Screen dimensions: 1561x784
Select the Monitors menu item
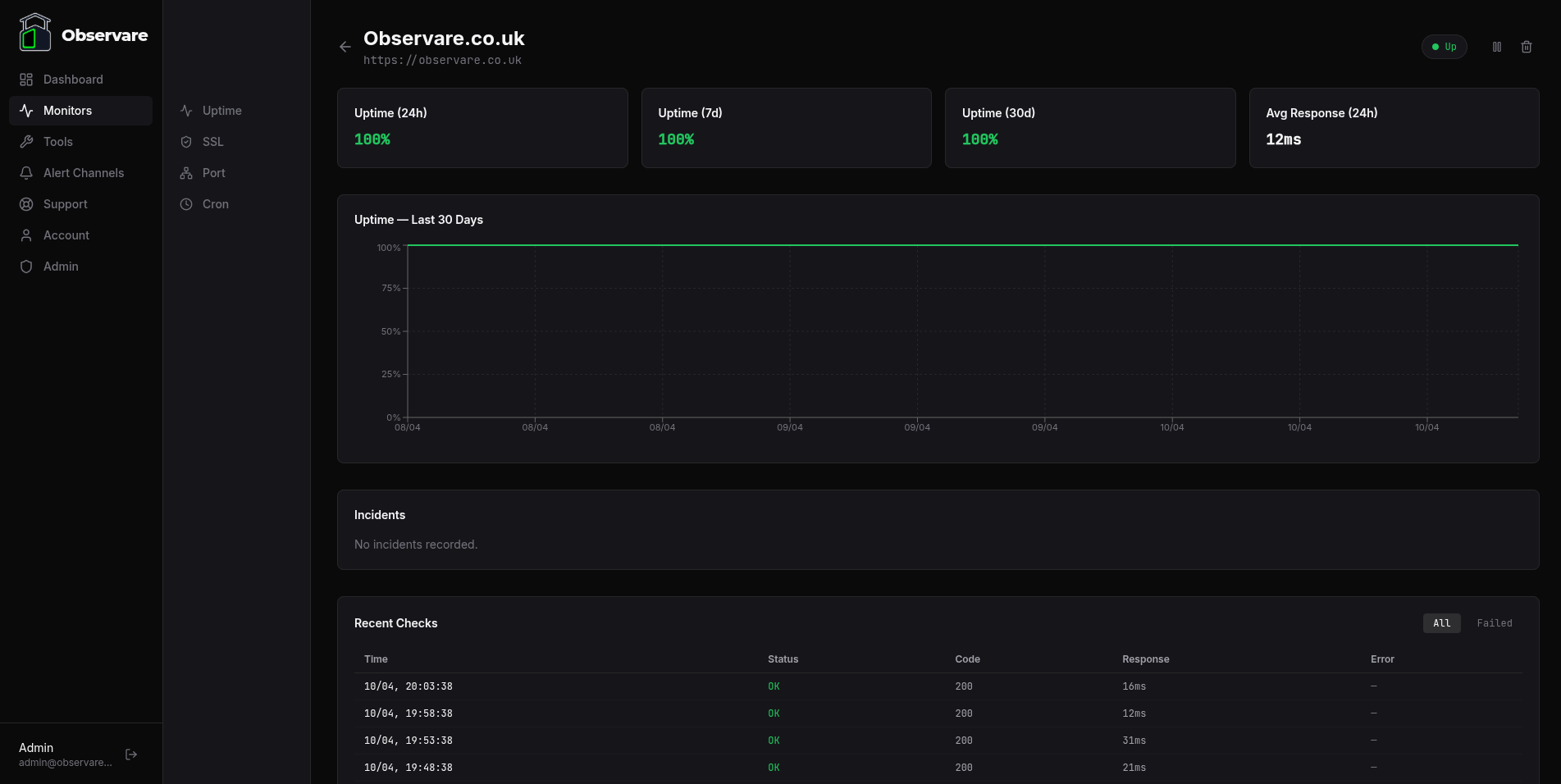pyautogui.click(x=67, y=110)
